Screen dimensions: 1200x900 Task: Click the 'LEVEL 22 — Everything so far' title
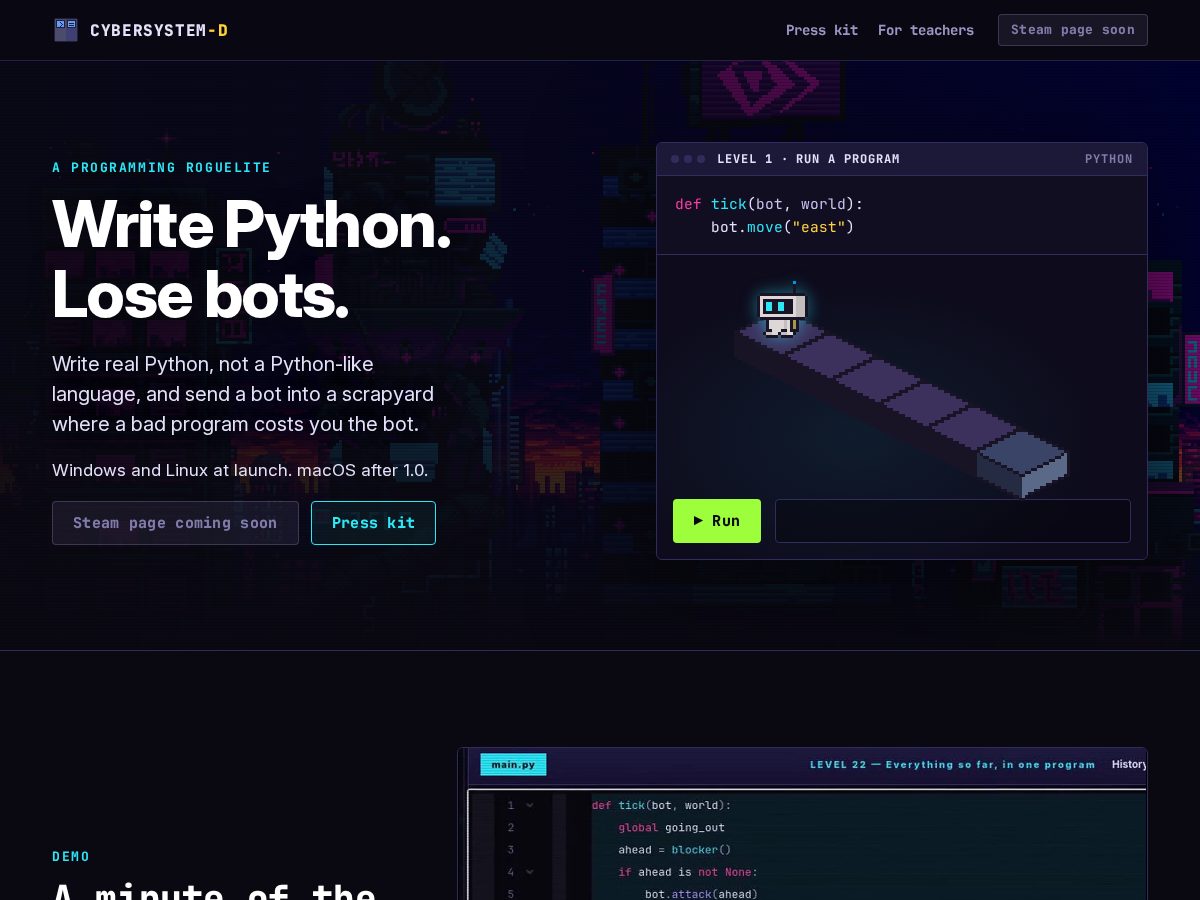click(952, 765)
